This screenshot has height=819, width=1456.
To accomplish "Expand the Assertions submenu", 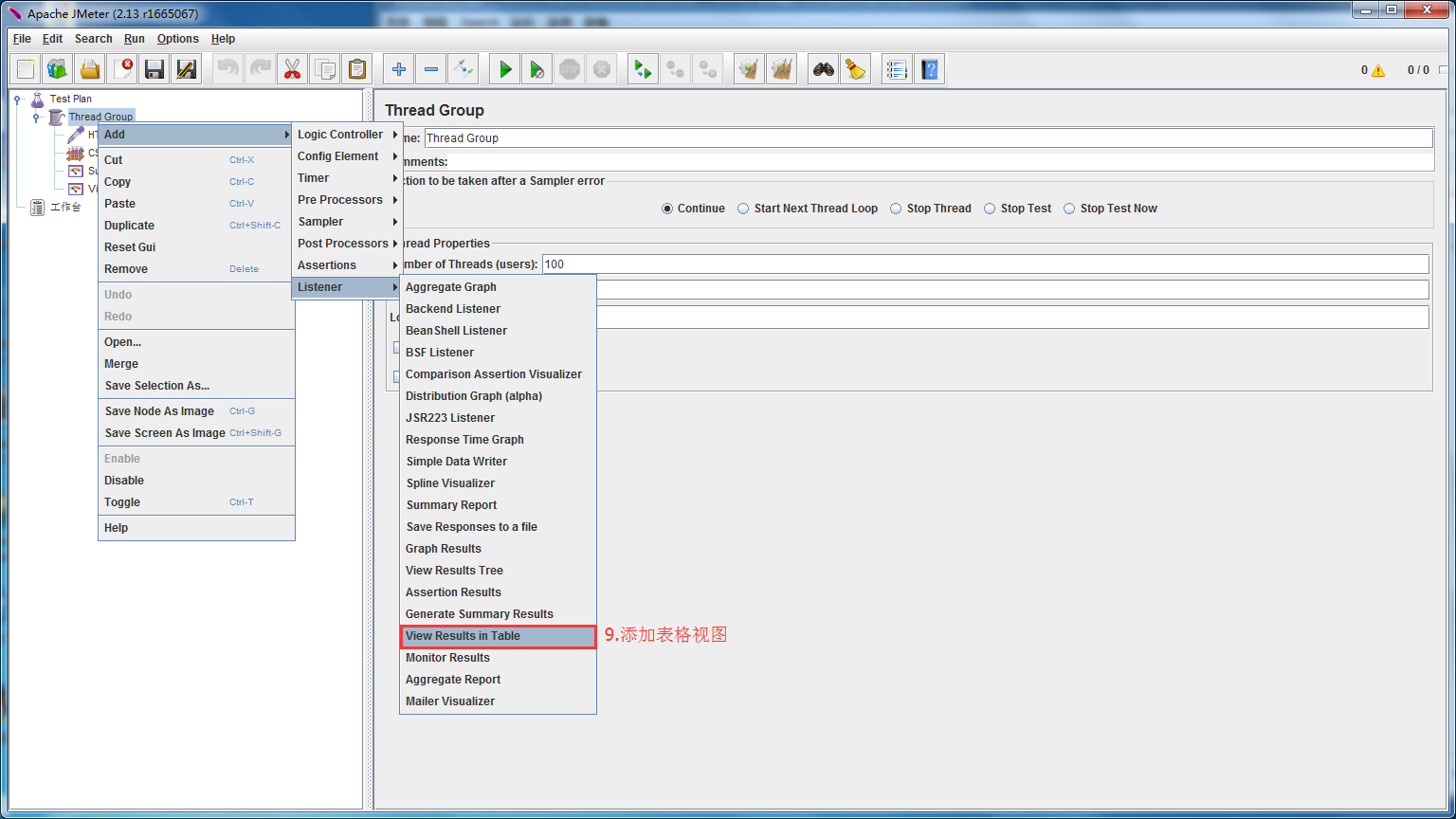I will (x=347, y=265).
